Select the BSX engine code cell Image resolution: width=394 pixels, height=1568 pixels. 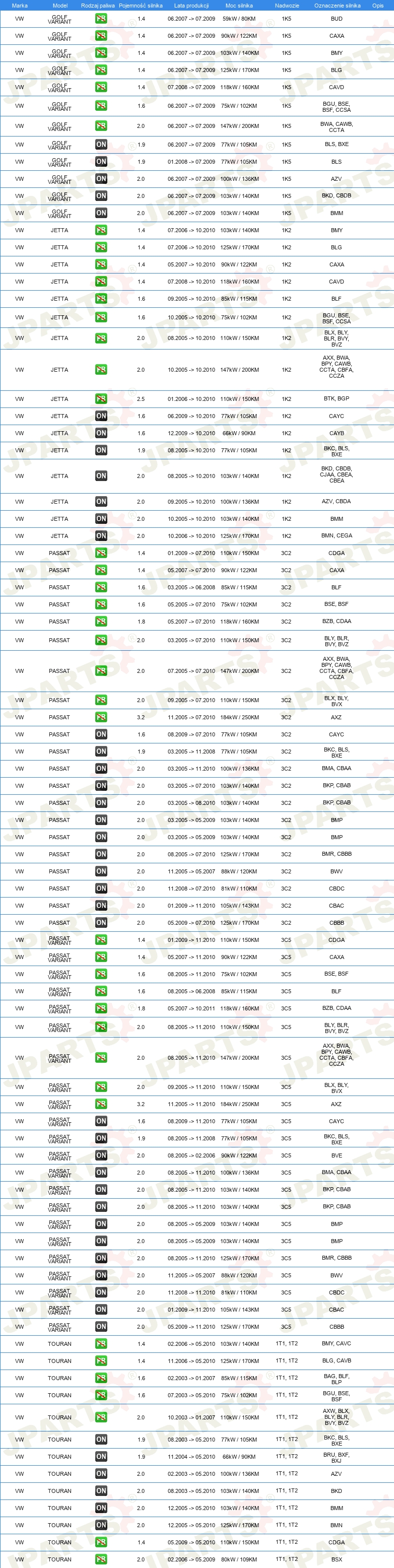(337, 1559)
